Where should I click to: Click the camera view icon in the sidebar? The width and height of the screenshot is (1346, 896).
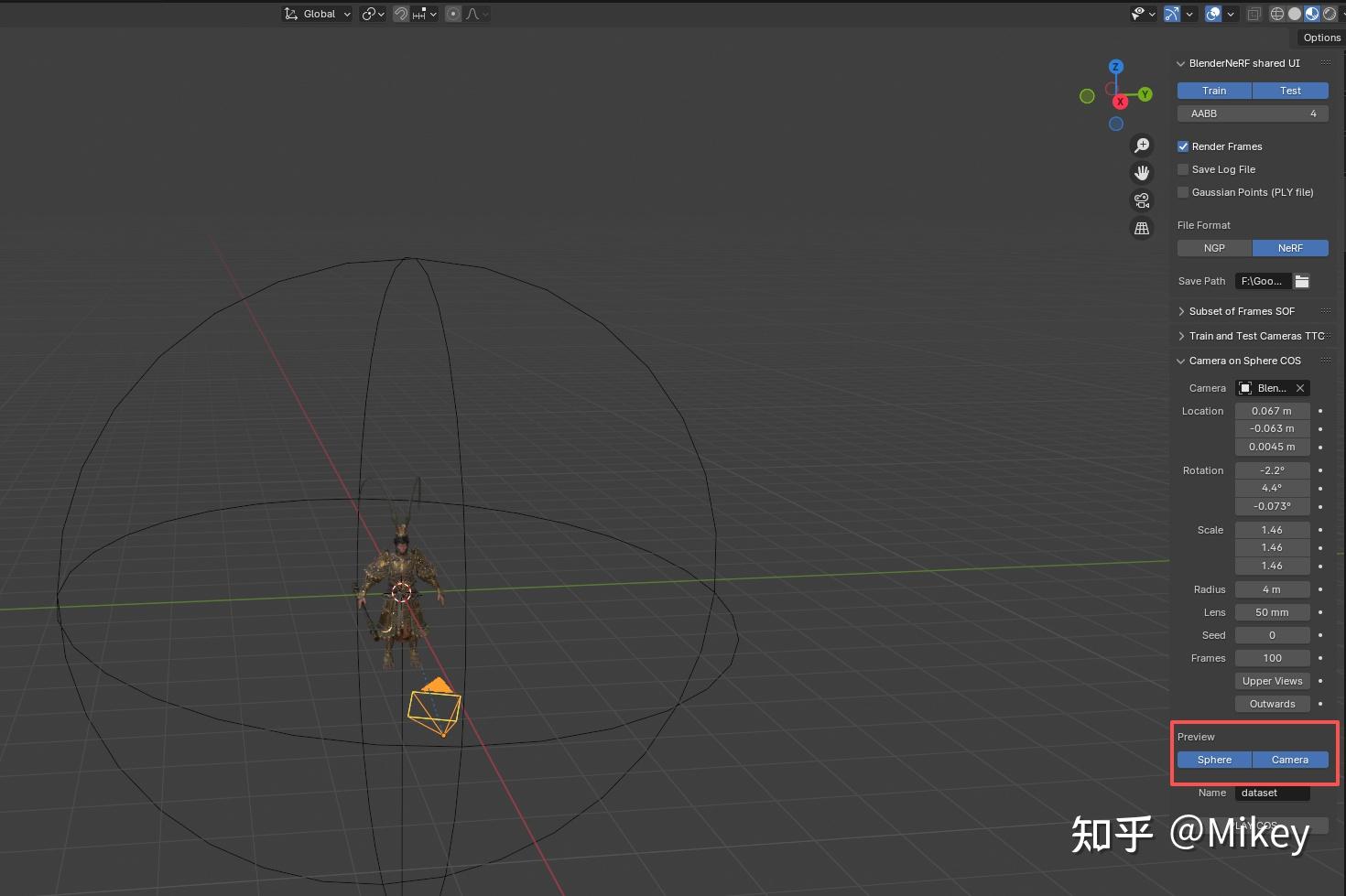(1142, 200)
